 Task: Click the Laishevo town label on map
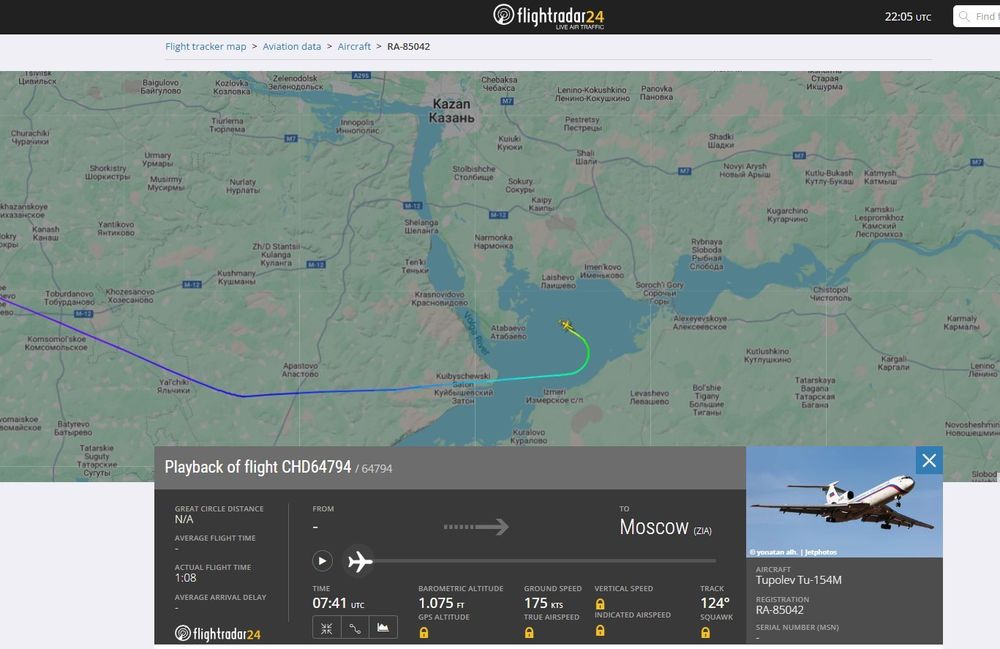[x=558, y=281]
